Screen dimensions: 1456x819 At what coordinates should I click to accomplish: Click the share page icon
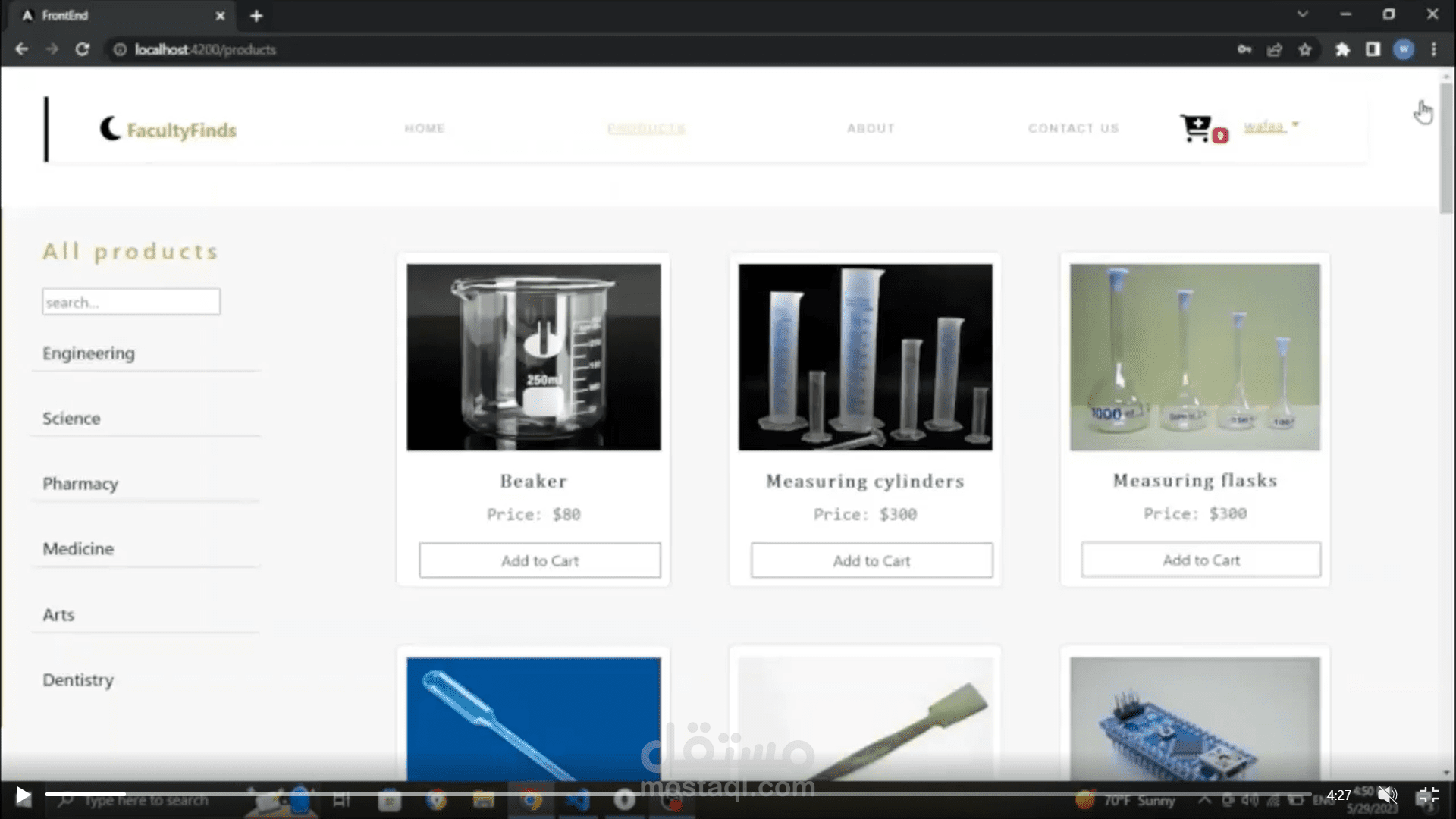point(1274,49)
